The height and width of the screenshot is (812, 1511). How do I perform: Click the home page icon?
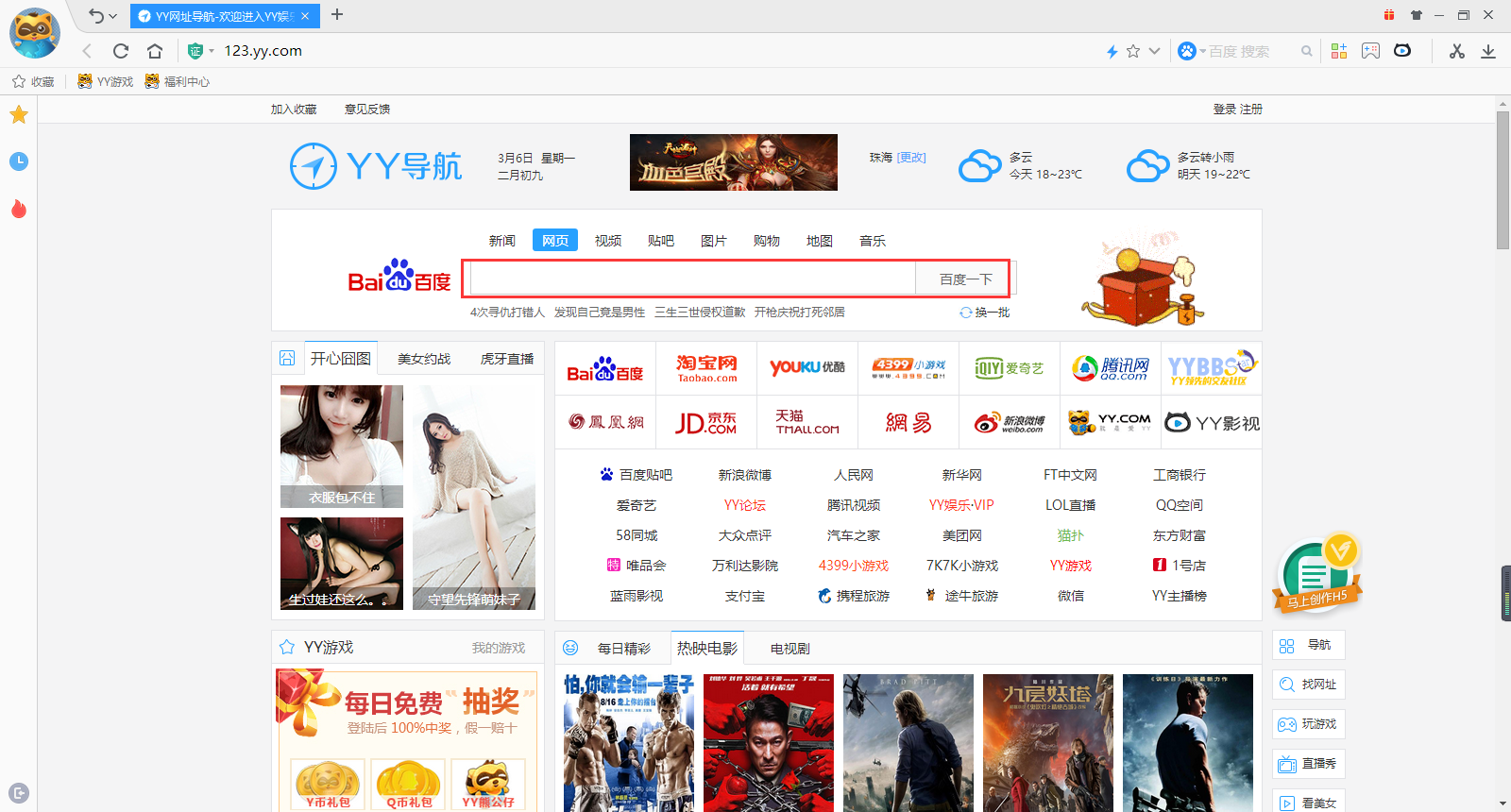[155, 51]
